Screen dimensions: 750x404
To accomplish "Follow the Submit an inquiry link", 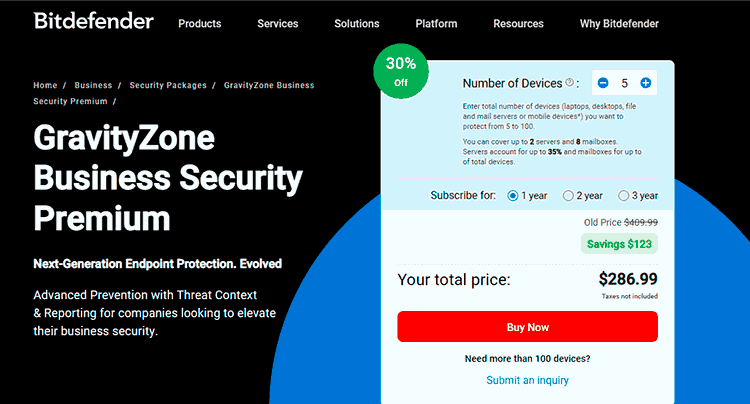I will point(528,380).
